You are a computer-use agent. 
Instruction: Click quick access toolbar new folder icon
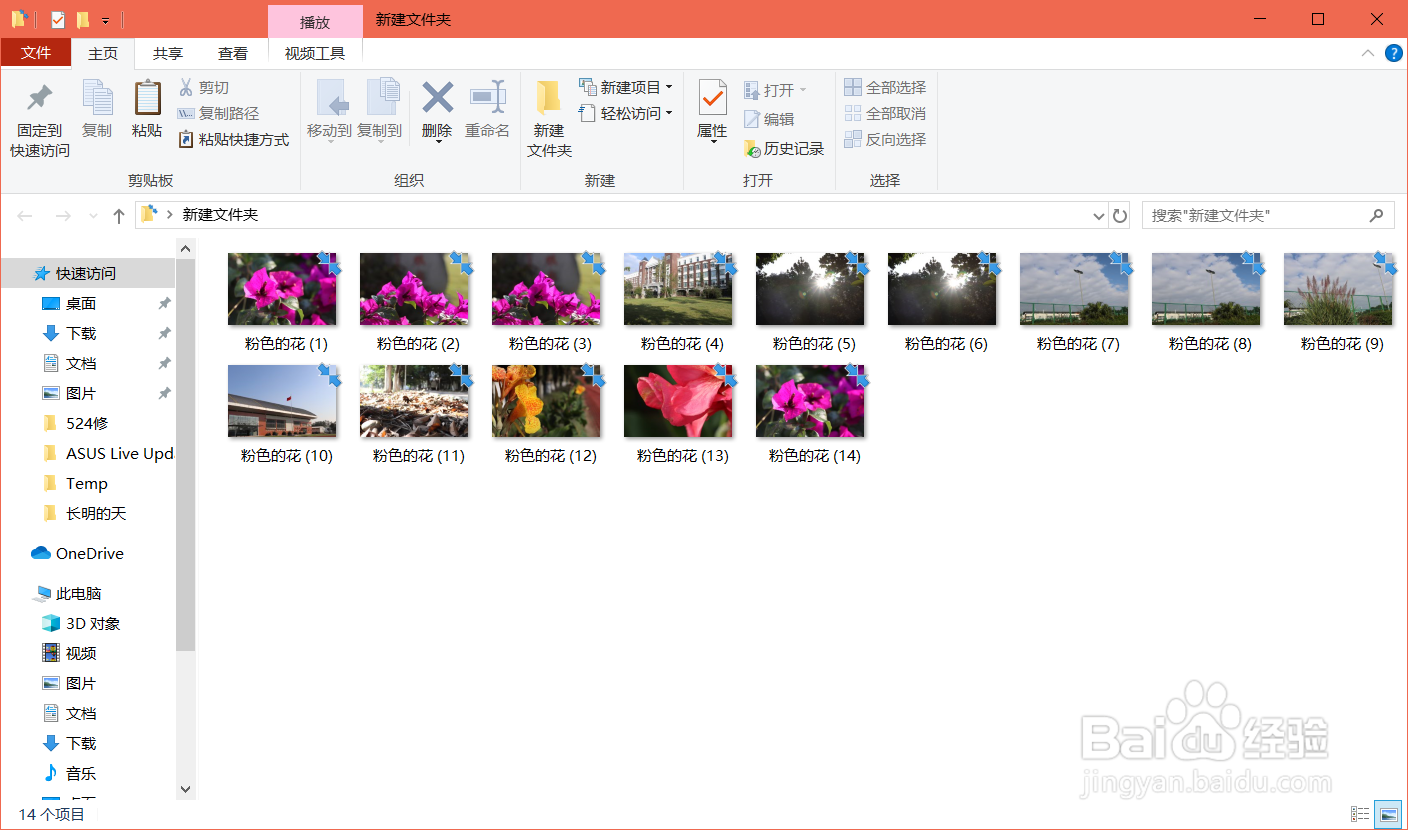(82, 19)
